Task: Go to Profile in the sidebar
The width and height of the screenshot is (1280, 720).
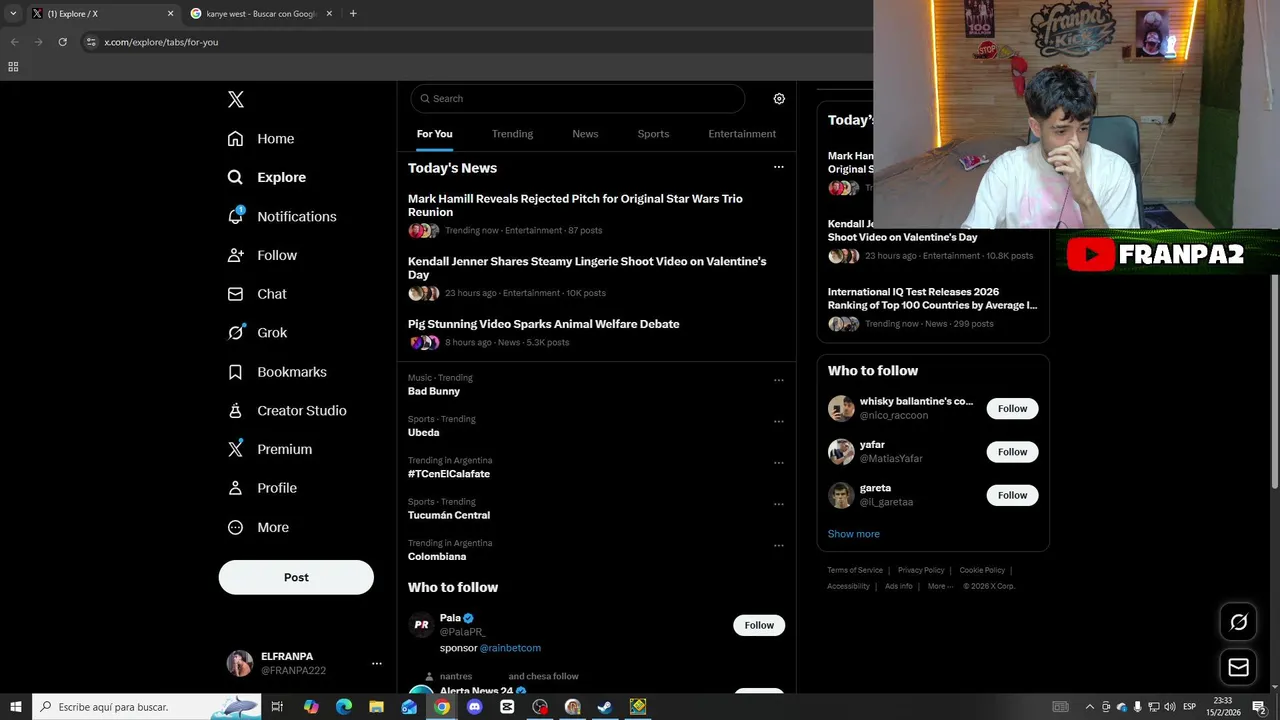Action: tap(262, 488)
